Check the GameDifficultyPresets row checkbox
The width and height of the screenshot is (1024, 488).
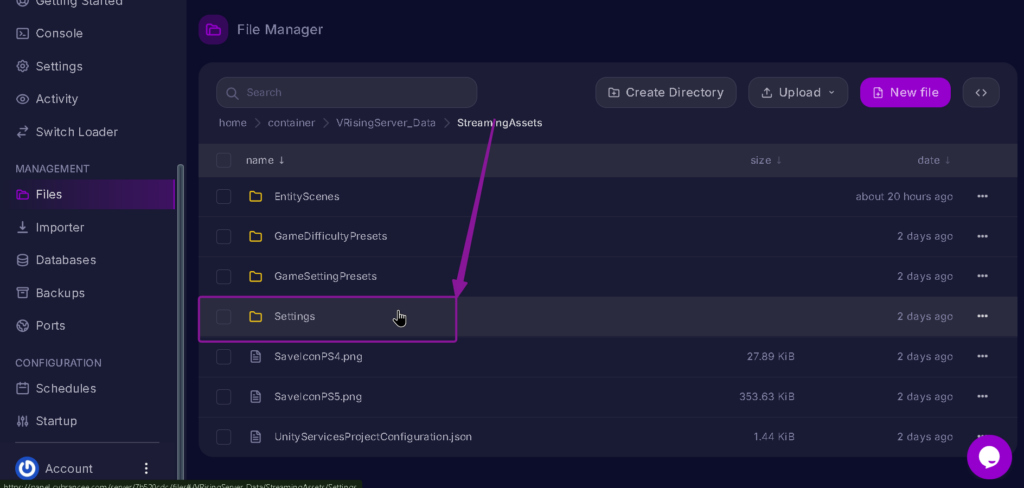tap(223, 236)
